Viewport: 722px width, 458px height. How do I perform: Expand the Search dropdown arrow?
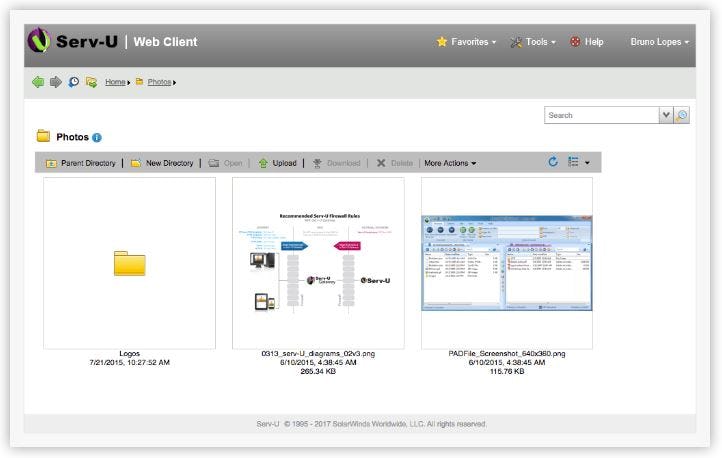666,115
